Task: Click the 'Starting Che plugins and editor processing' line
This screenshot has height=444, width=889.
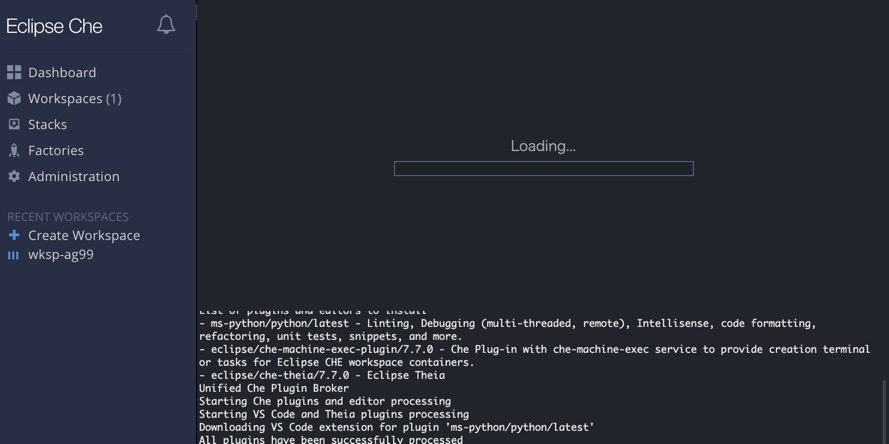Action: (325, 401)
